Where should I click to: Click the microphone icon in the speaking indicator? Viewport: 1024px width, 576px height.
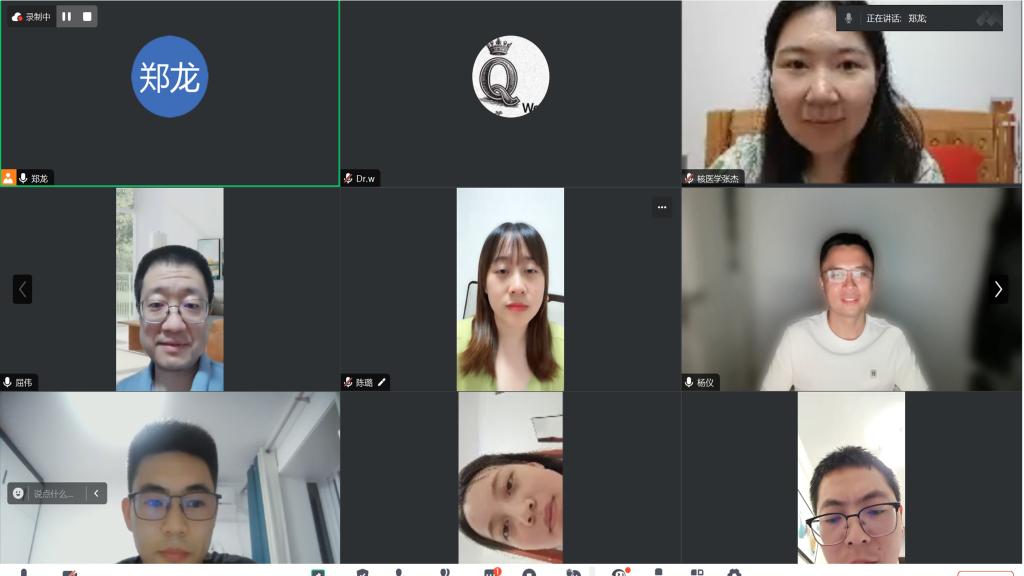coord(849,18)
